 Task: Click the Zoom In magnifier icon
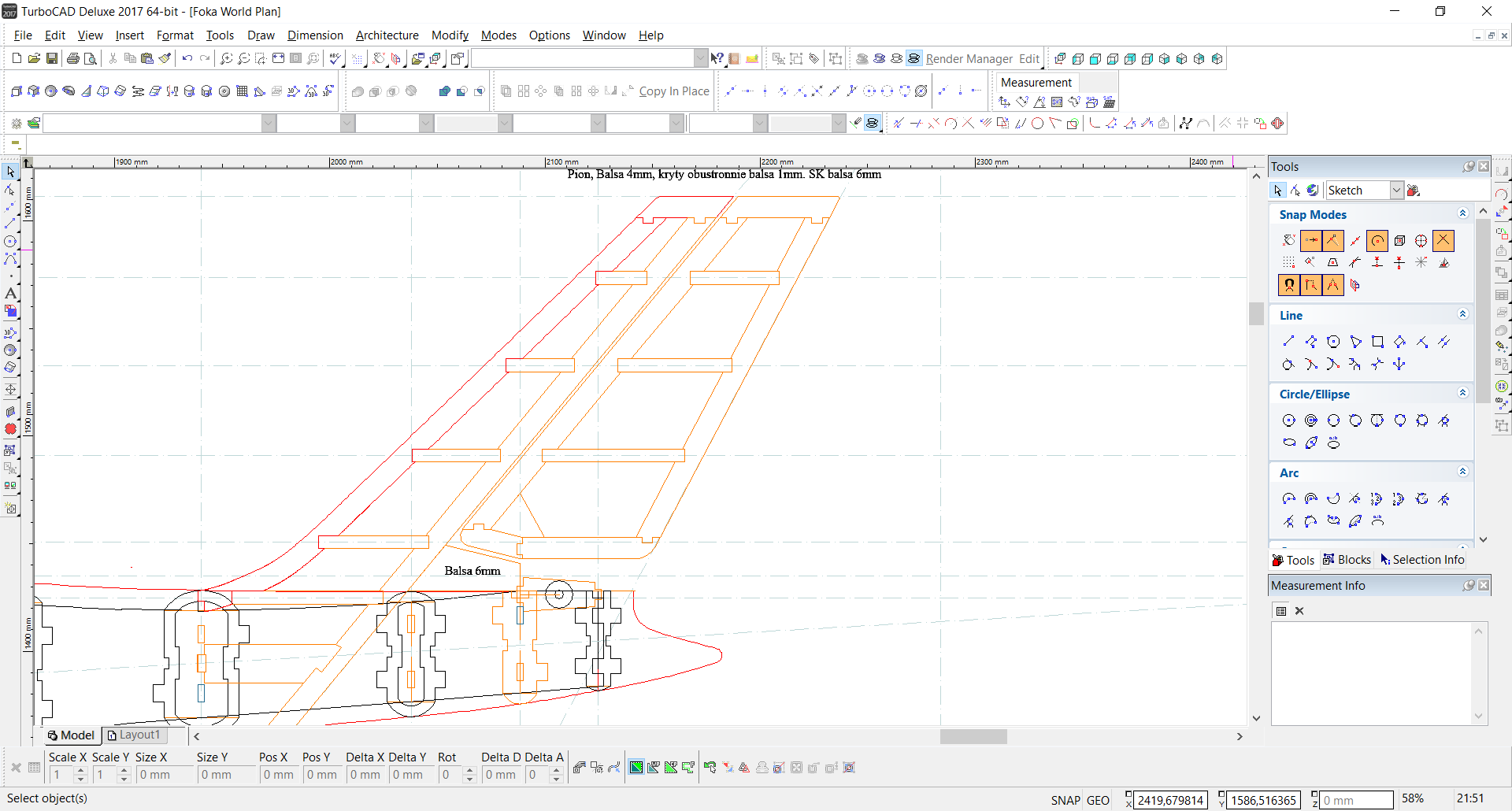click(x=226, y=58)
